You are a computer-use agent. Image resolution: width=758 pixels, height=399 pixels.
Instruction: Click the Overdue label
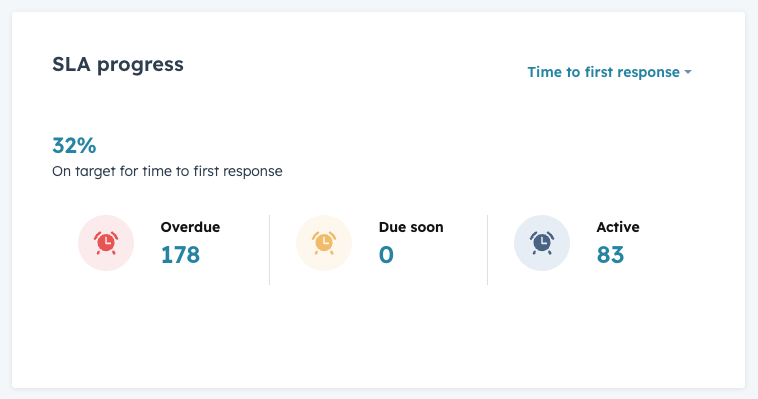190,227
